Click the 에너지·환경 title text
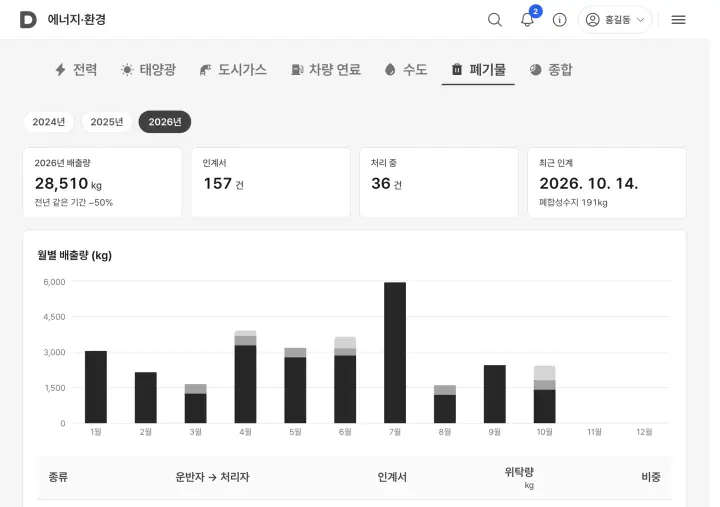Image resolution: width=720 pixels, height=507 pixels. (x=77, y=20)
